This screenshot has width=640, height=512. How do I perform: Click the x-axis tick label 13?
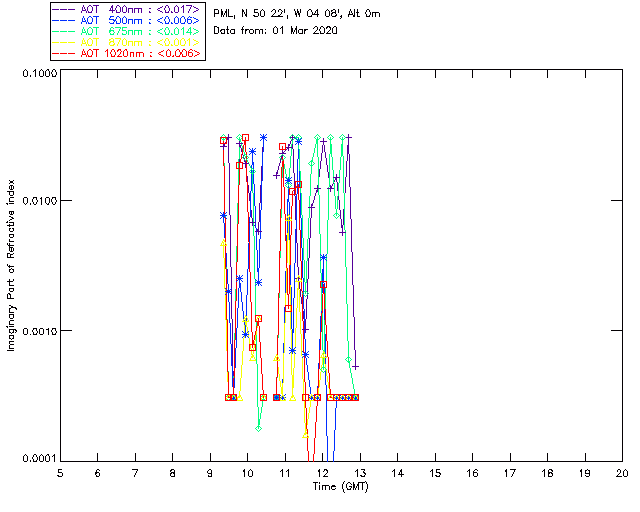click(x=360, y=473)
